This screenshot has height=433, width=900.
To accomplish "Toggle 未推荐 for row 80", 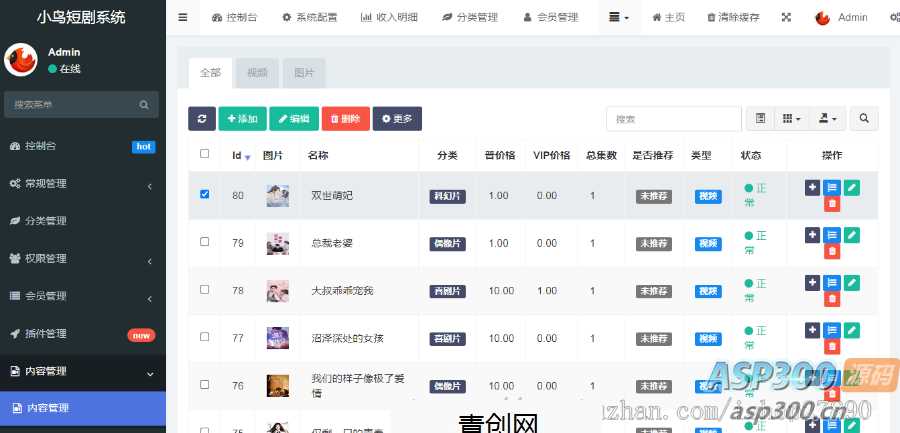I will click(x=654, y=196).
